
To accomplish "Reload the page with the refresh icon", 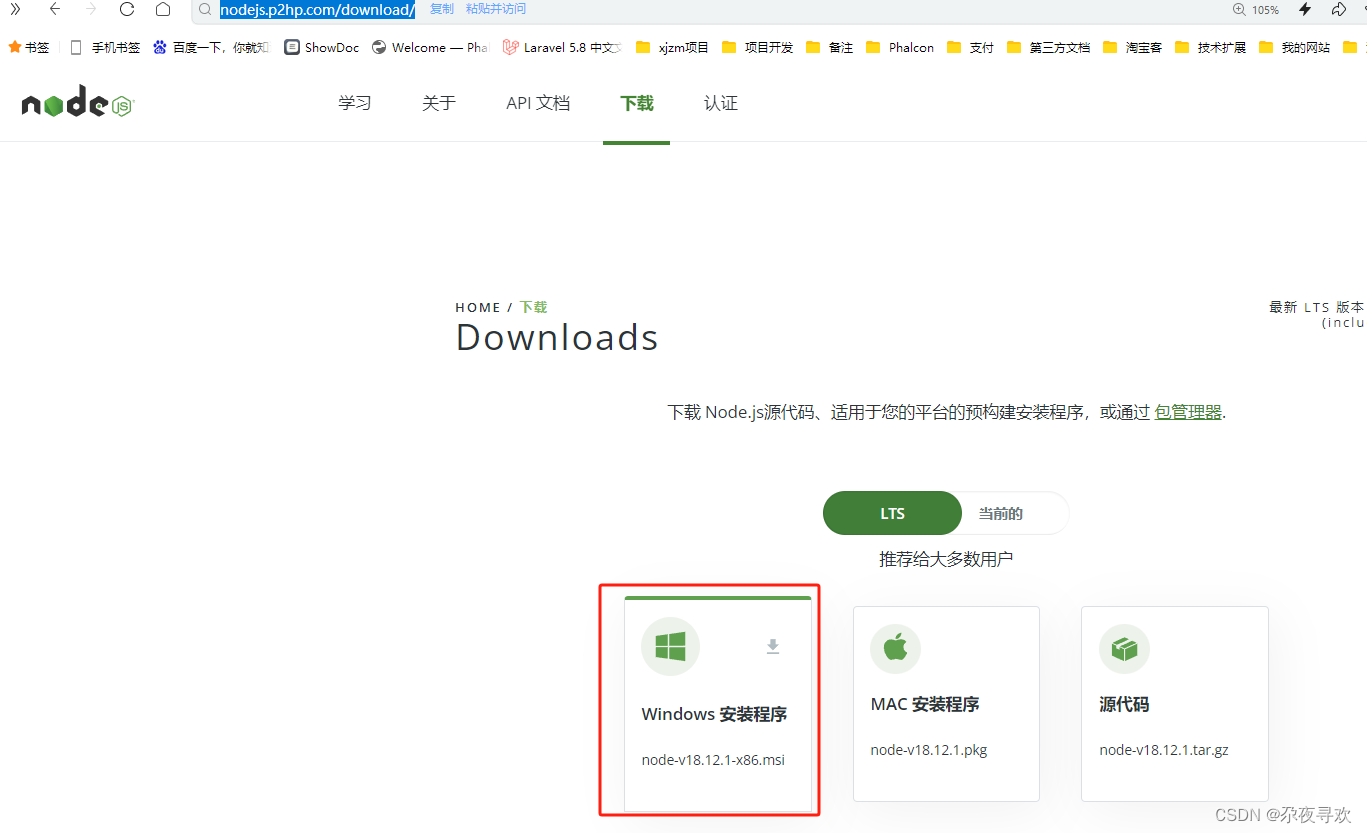I will coord(126,9).
